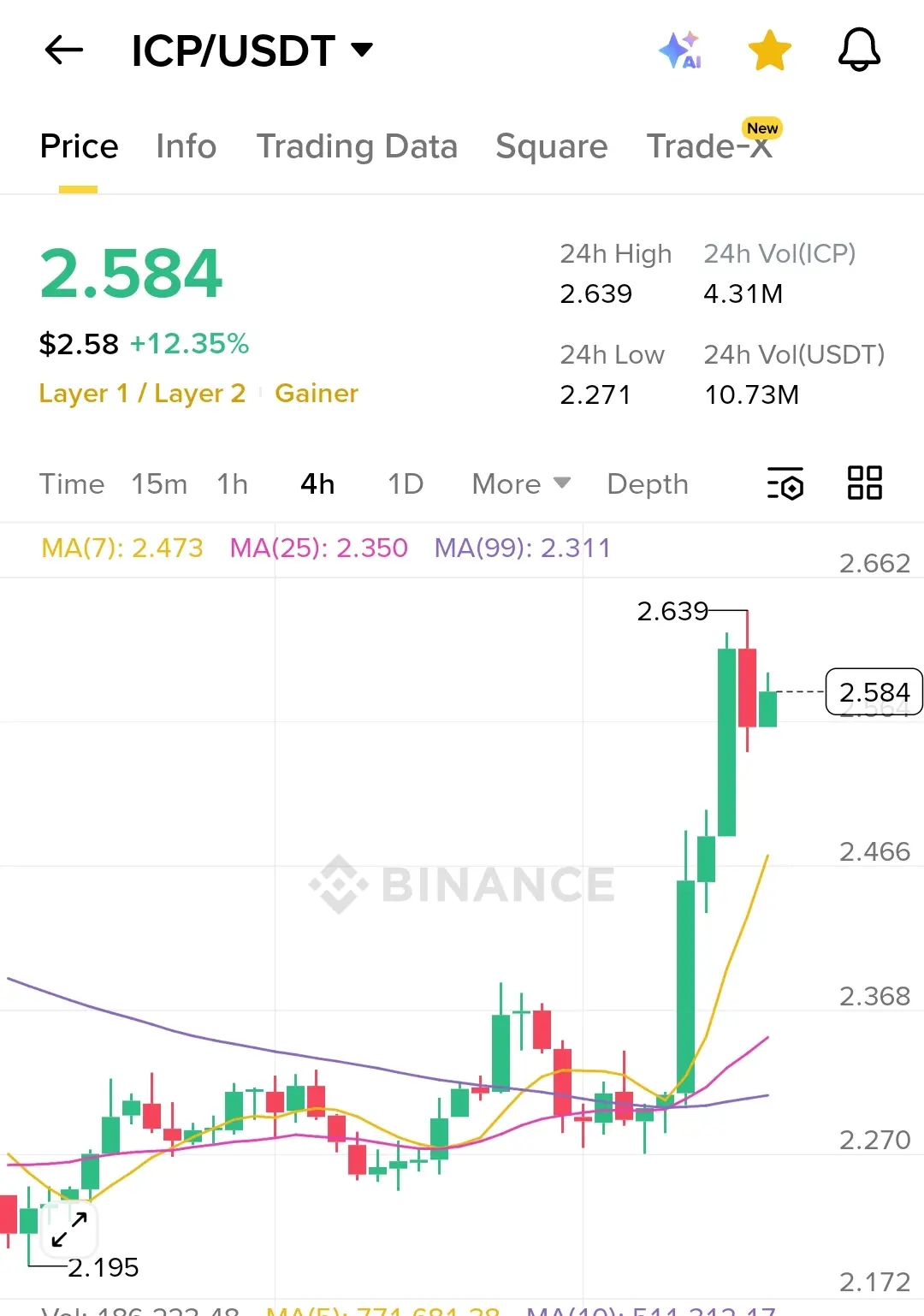Open price alerts via bell icon
The height and width of the screenshot is (1316, 924).
tap(859, 50)
